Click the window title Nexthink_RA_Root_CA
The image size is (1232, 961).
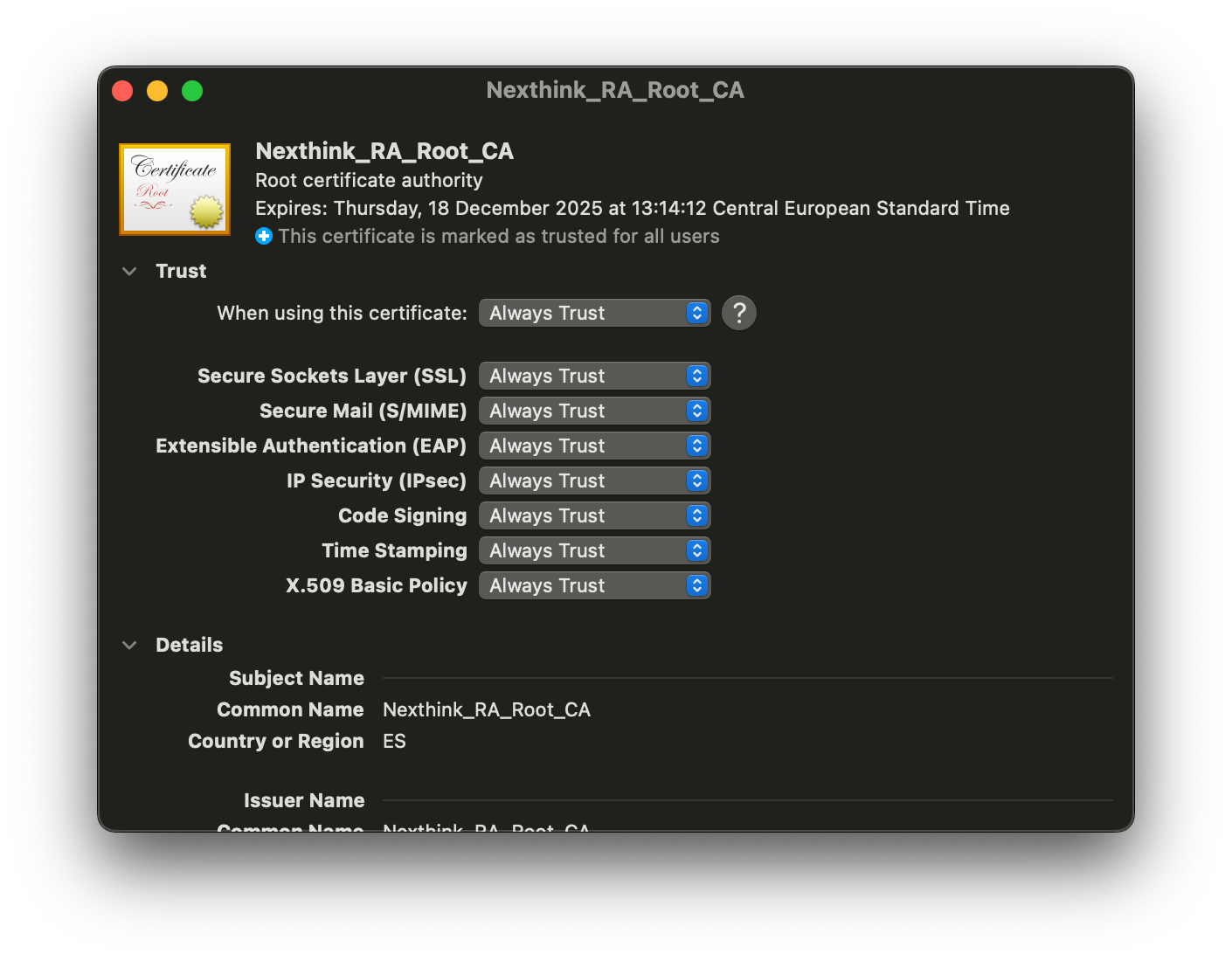click(615, 90)
